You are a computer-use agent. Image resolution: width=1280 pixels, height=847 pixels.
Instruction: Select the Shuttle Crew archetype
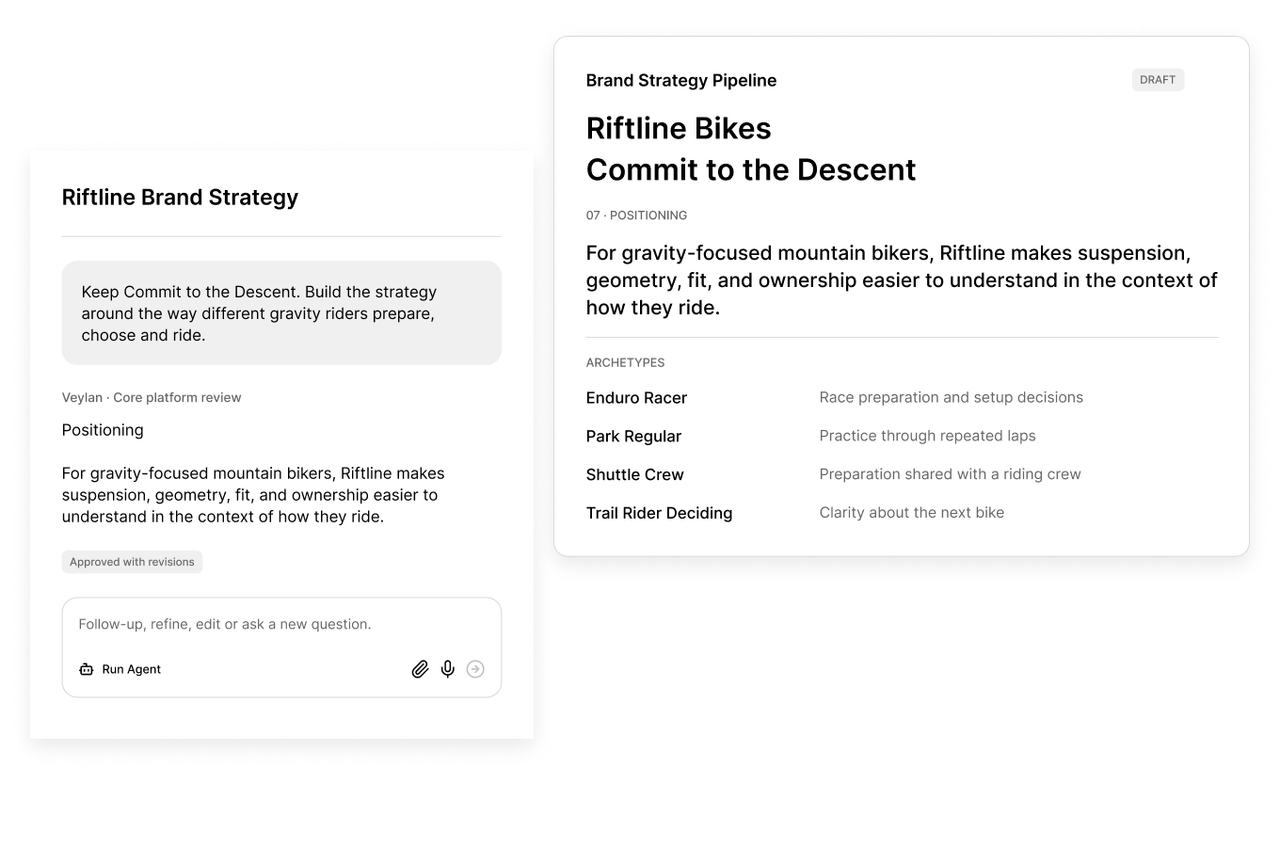tap(635, 475)
